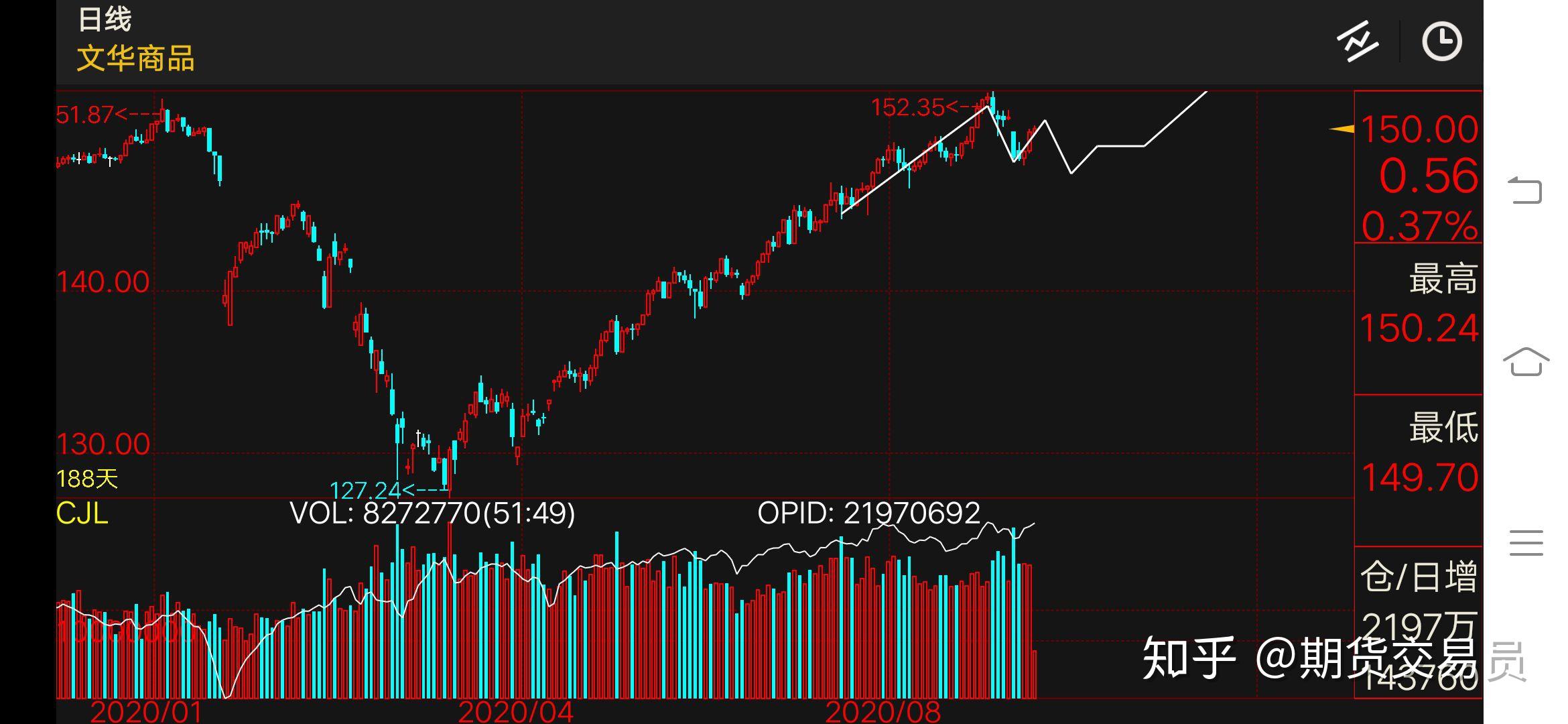Switch the CJL indicator label

pos(82,514)
